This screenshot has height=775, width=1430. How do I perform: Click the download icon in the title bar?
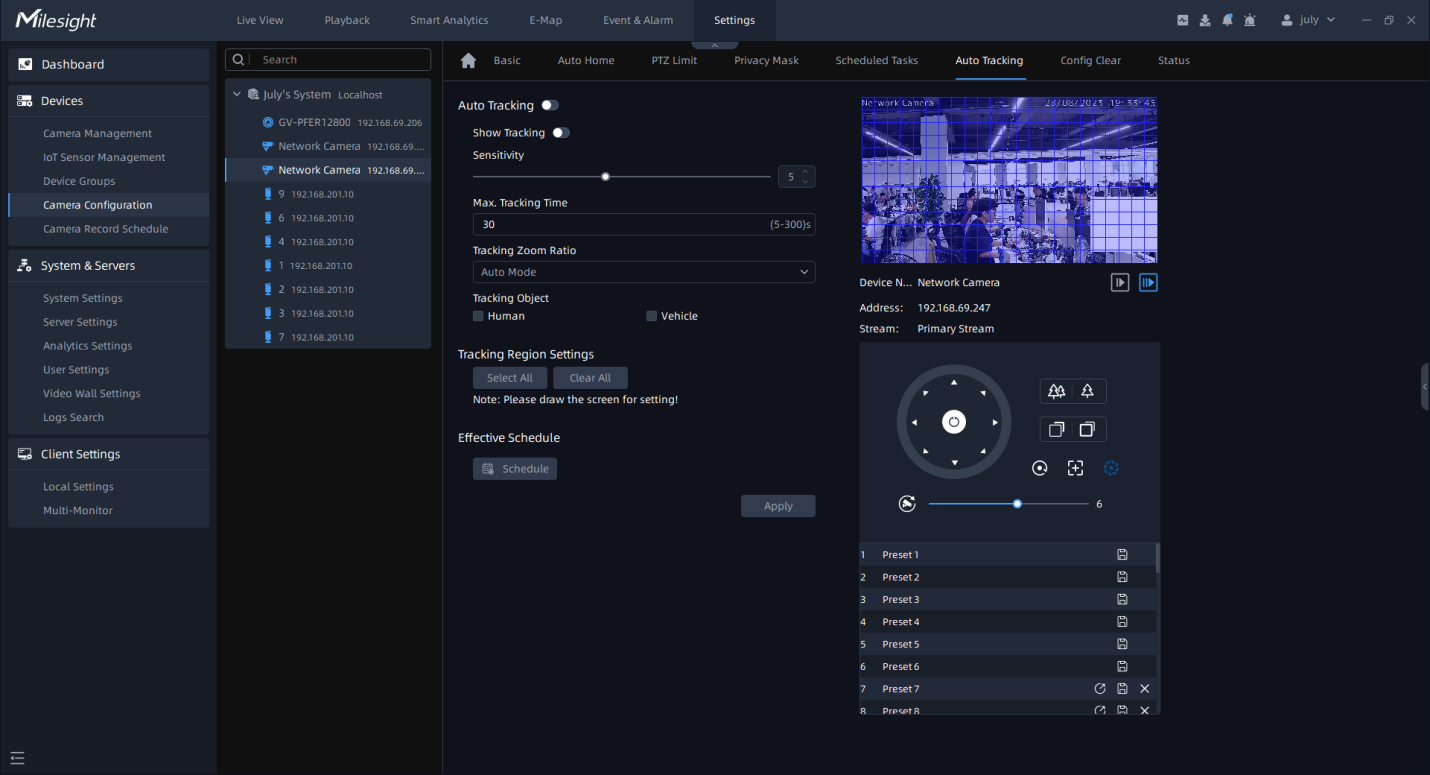click(x=1205, y=20)
